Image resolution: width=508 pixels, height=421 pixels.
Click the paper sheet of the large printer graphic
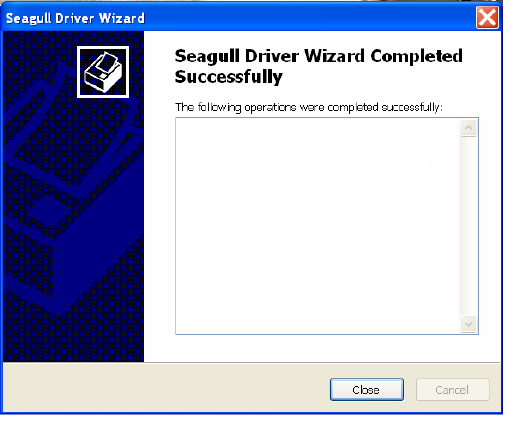tap(72, 132)
